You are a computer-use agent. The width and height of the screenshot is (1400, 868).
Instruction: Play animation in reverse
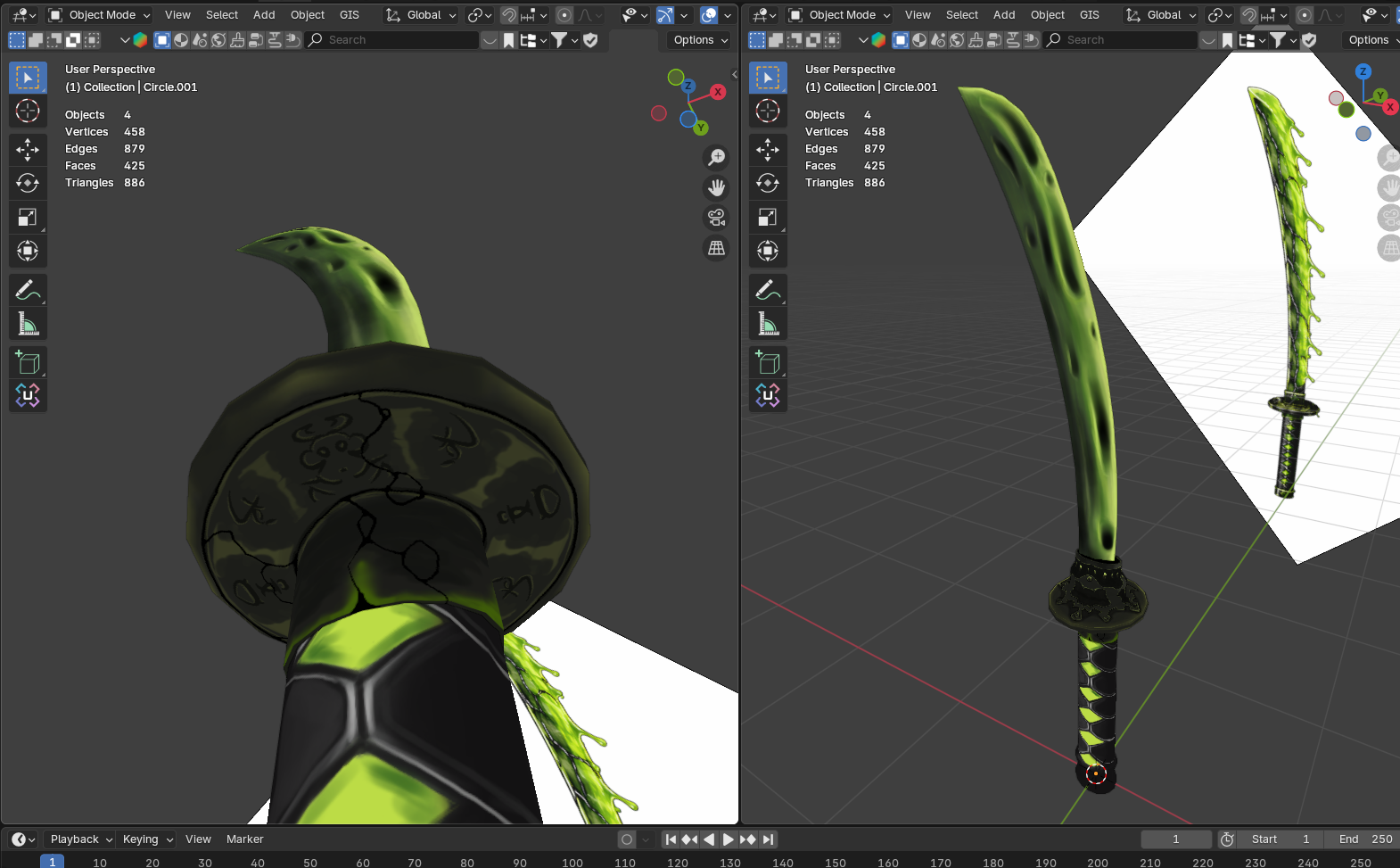(x=709, y=839)
